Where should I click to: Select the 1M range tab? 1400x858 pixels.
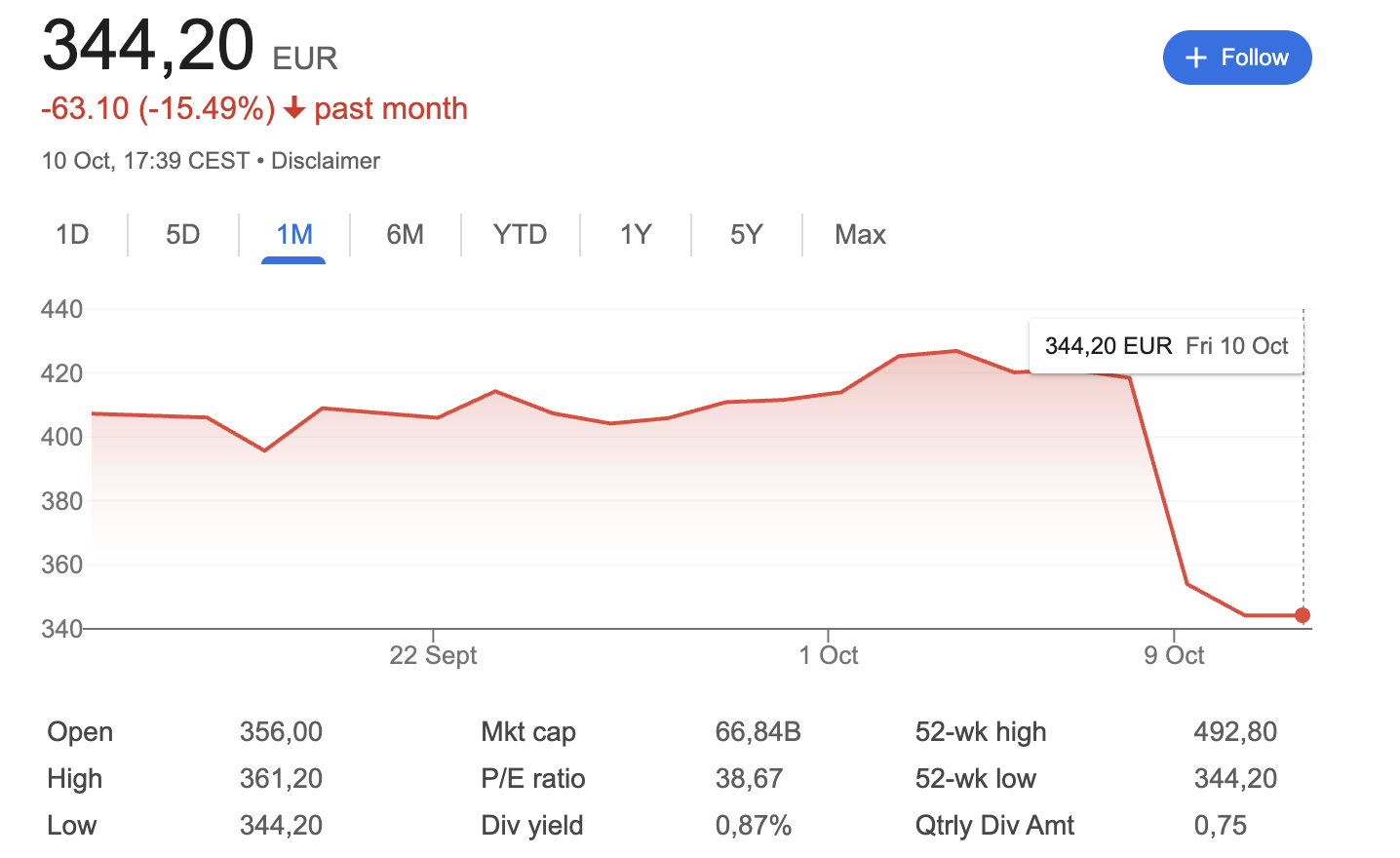(293, 235)
